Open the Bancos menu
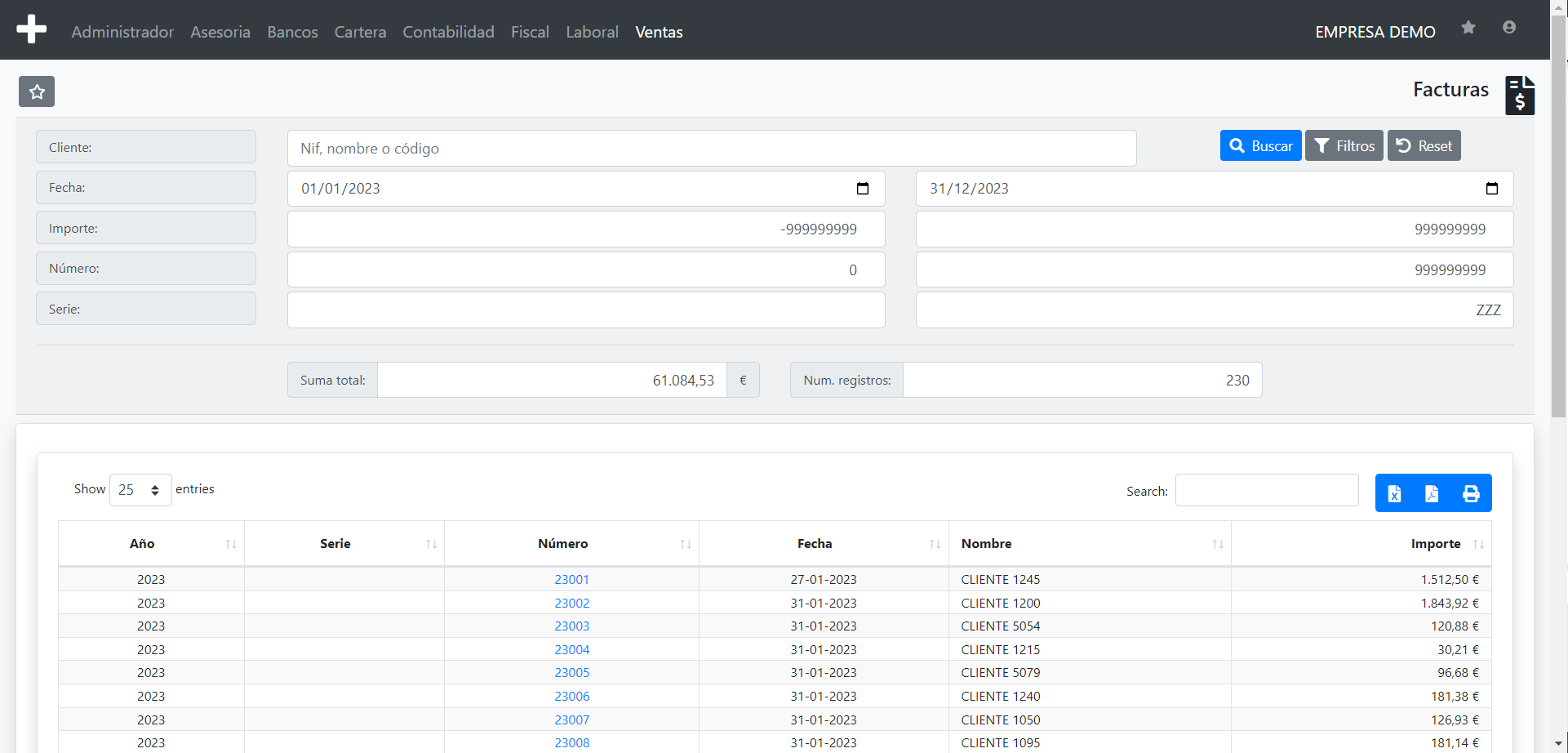1568x753 pixels. point(292,32)
